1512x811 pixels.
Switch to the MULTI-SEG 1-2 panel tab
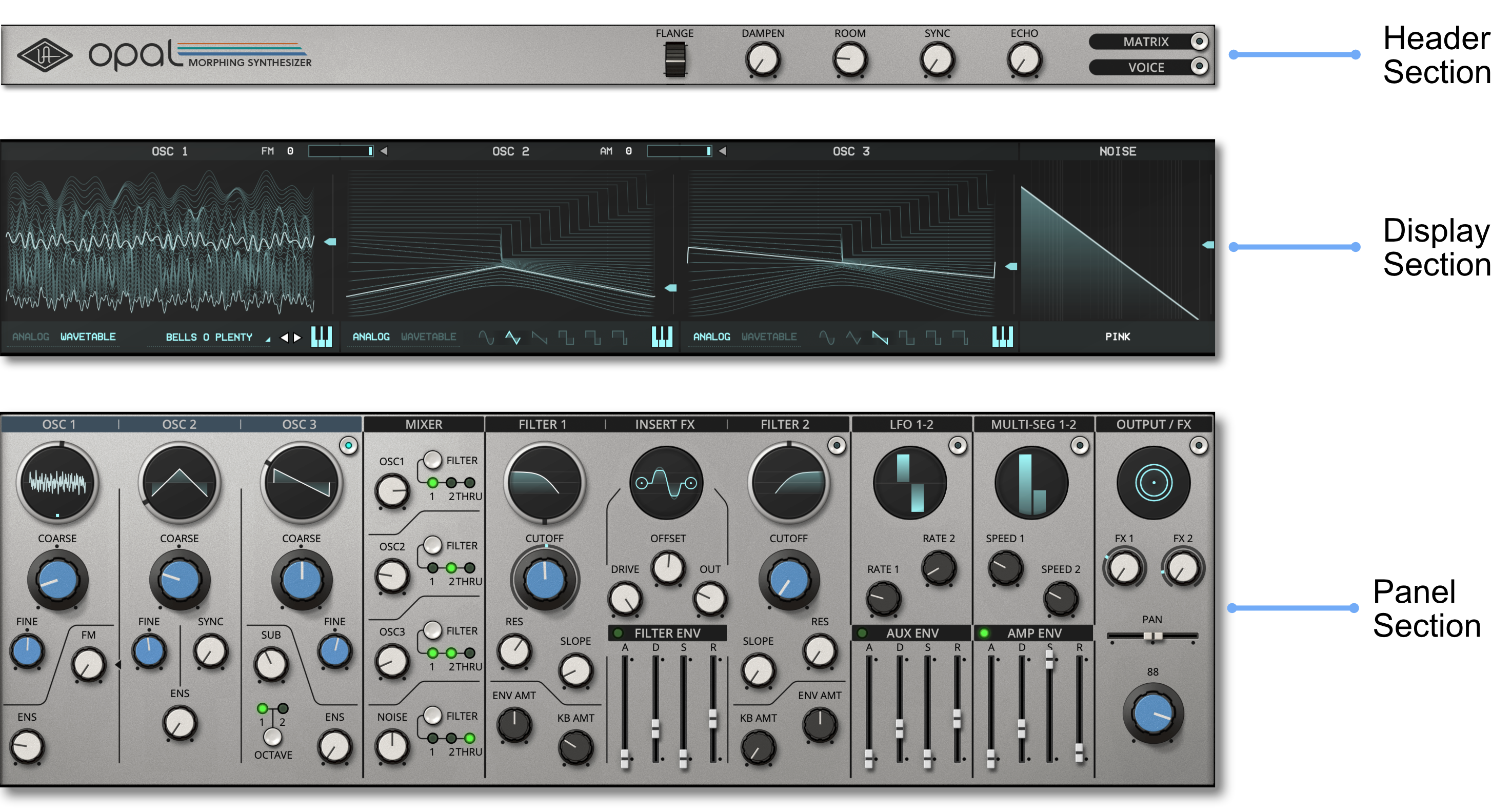1033,424
